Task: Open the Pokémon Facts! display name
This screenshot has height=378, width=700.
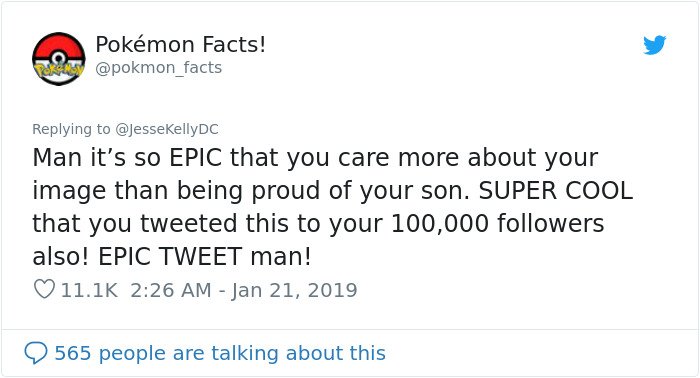Action: click(x=180, y=44)
